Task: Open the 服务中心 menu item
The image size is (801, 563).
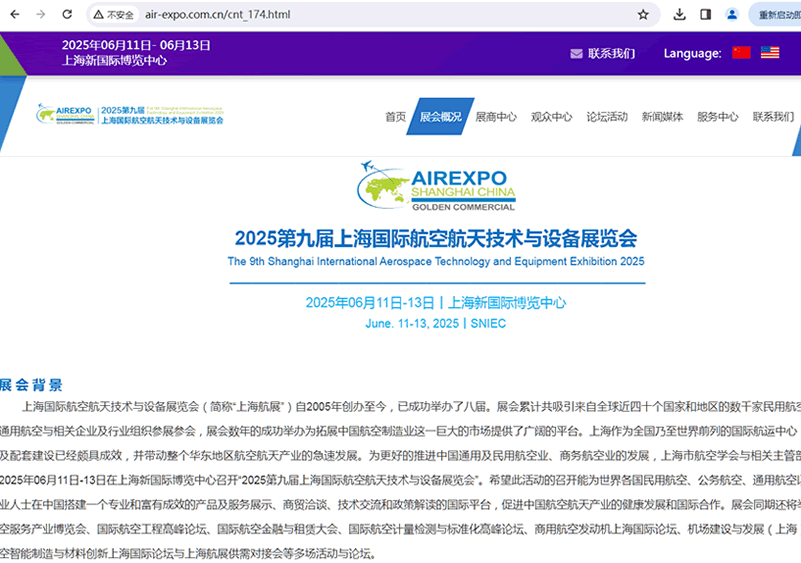Action: (x=718, y=117)
